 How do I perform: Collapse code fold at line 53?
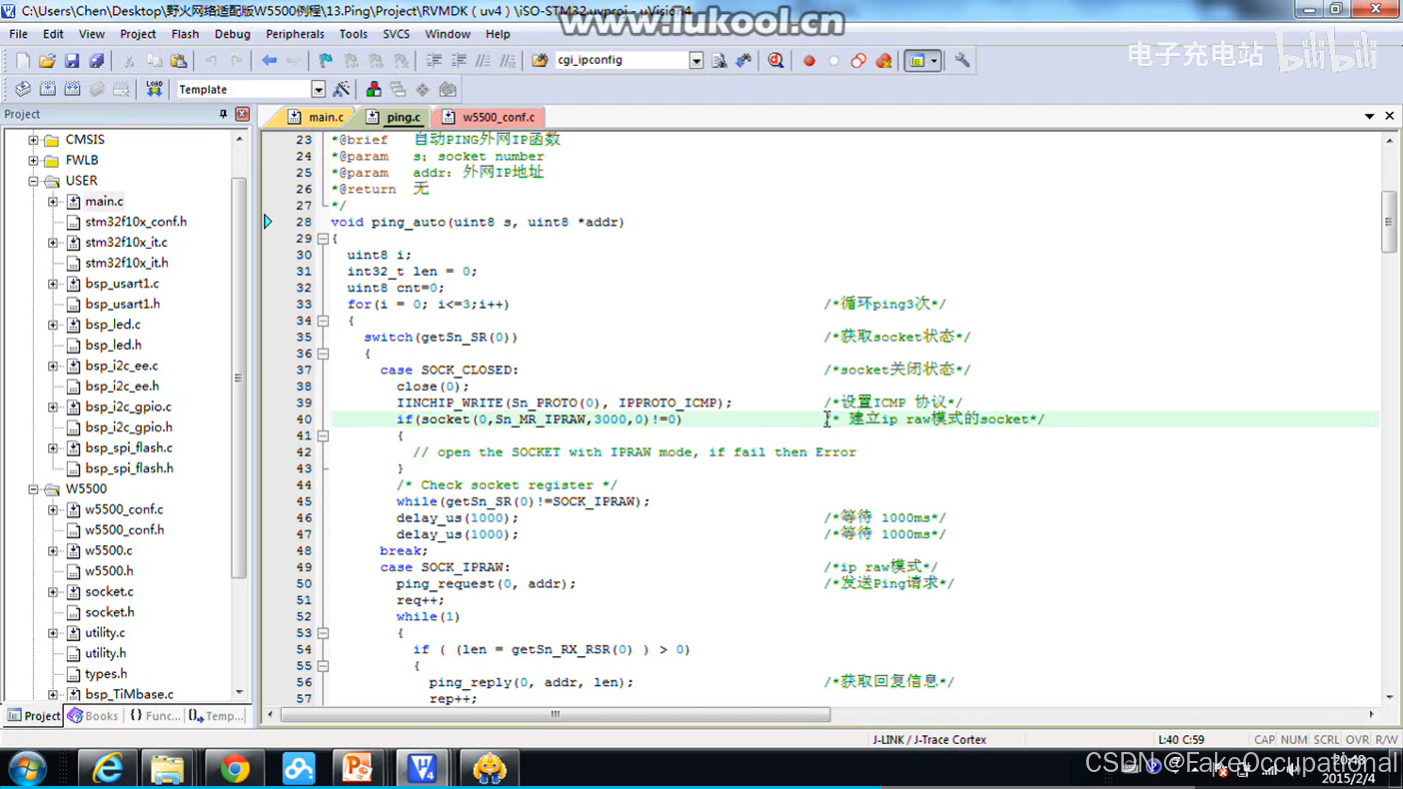pyautogui.click(x=323, y=633)
